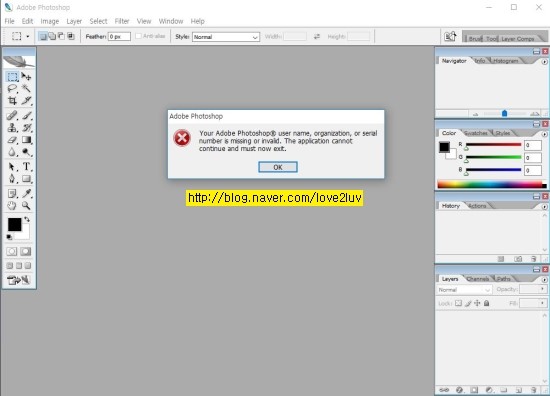This screenshot has height=396, width=550.
Task: Toggle the Anti-alias checkbox
Action: [x=139, y=36]
